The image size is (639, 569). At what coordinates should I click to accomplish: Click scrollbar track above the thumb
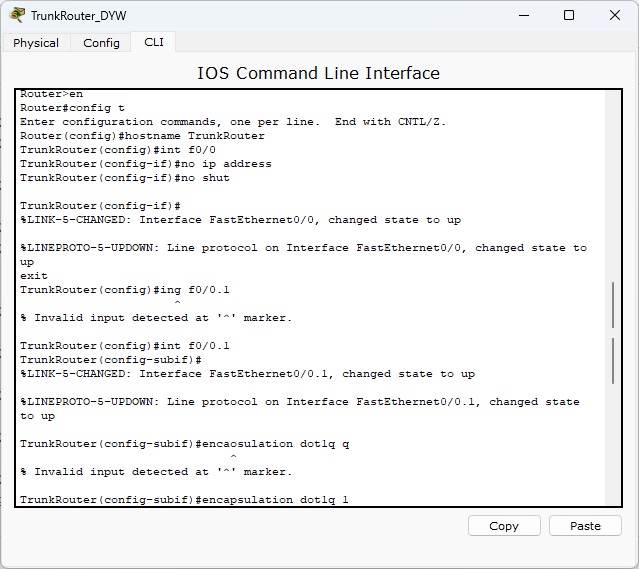click(x=613, y=185)
